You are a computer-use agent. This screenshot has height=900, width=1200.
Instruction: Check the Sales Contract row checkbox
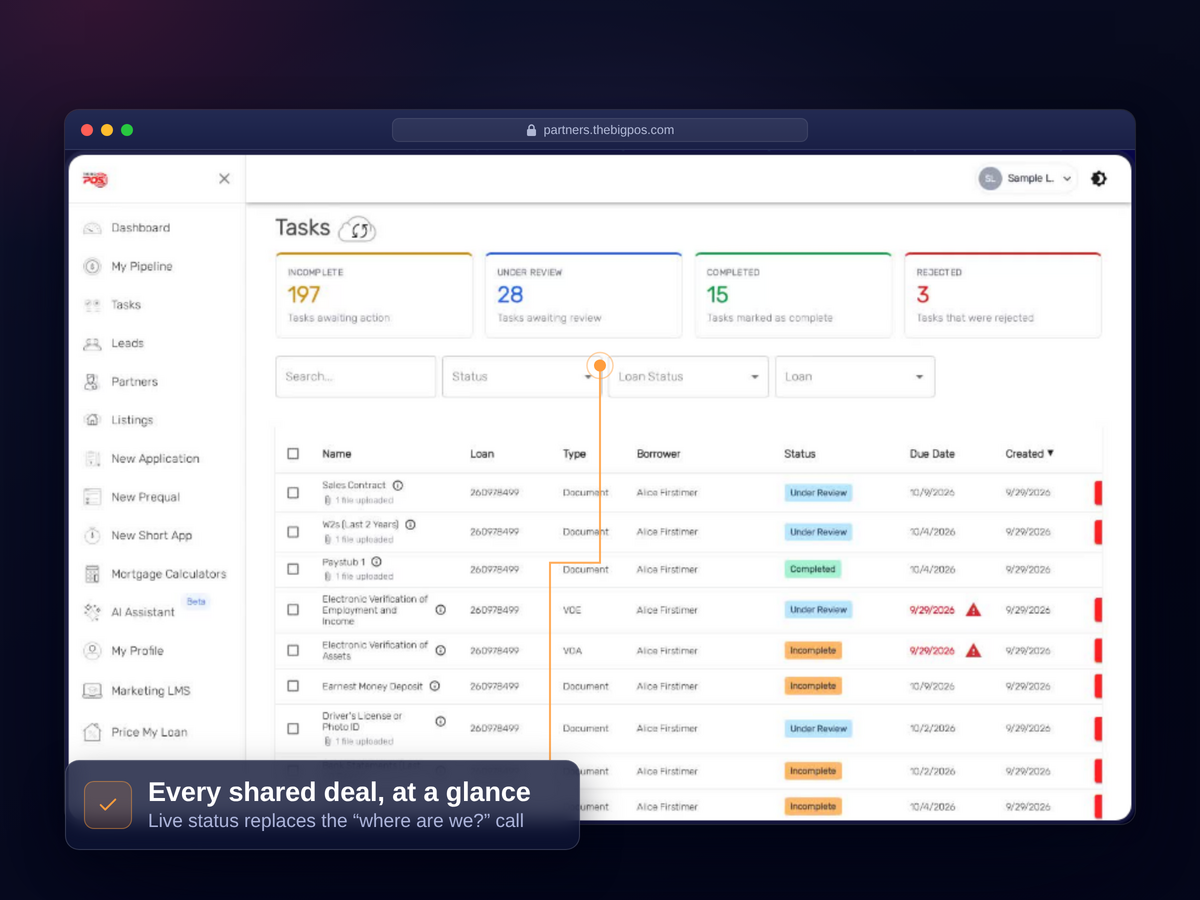(293, 493)
